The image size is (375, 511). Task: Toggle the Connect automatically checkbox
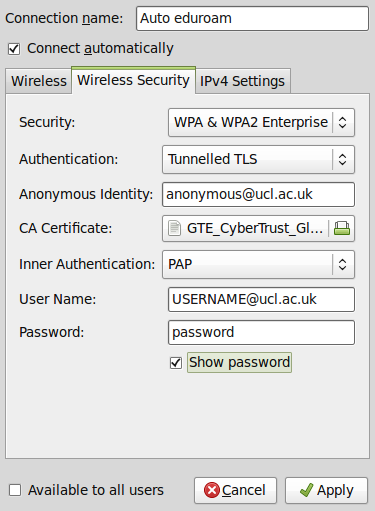pos(14,49)
